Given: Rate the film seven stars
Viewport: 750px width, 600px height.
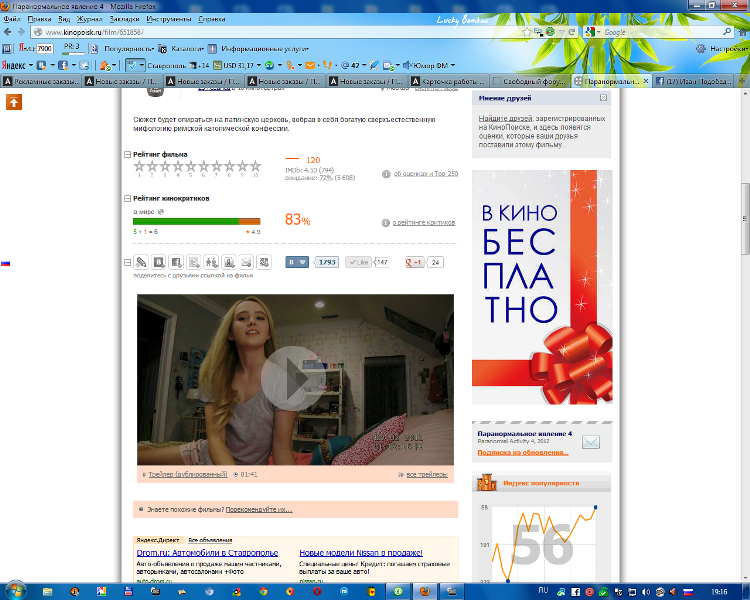Looking at the screenshot, I should pos(217,167).
